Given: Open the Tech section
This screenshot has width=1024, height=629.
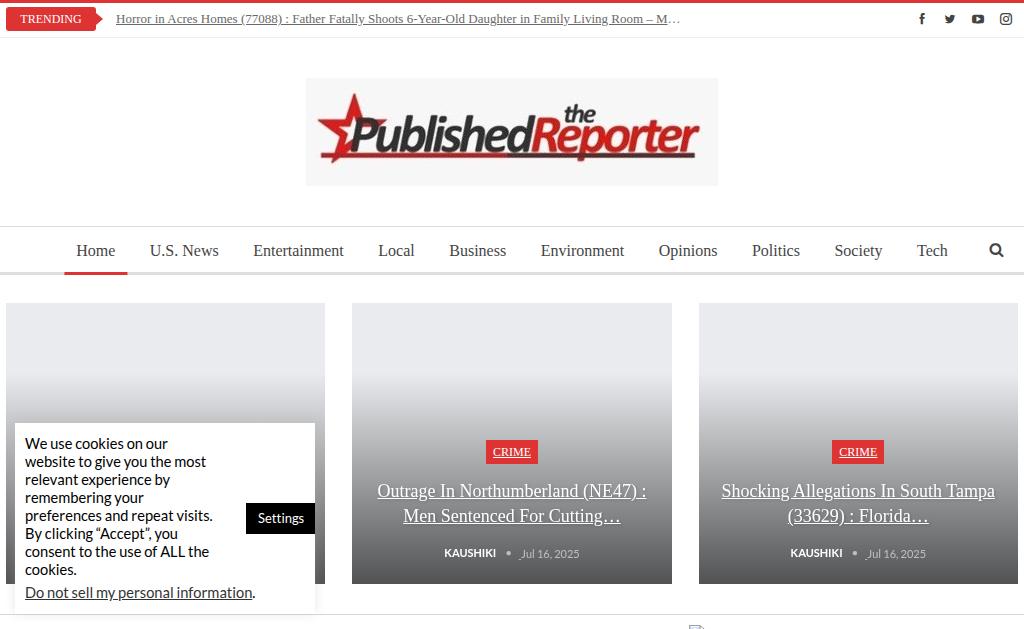Looking at the screenshot, I should (932, 251).
